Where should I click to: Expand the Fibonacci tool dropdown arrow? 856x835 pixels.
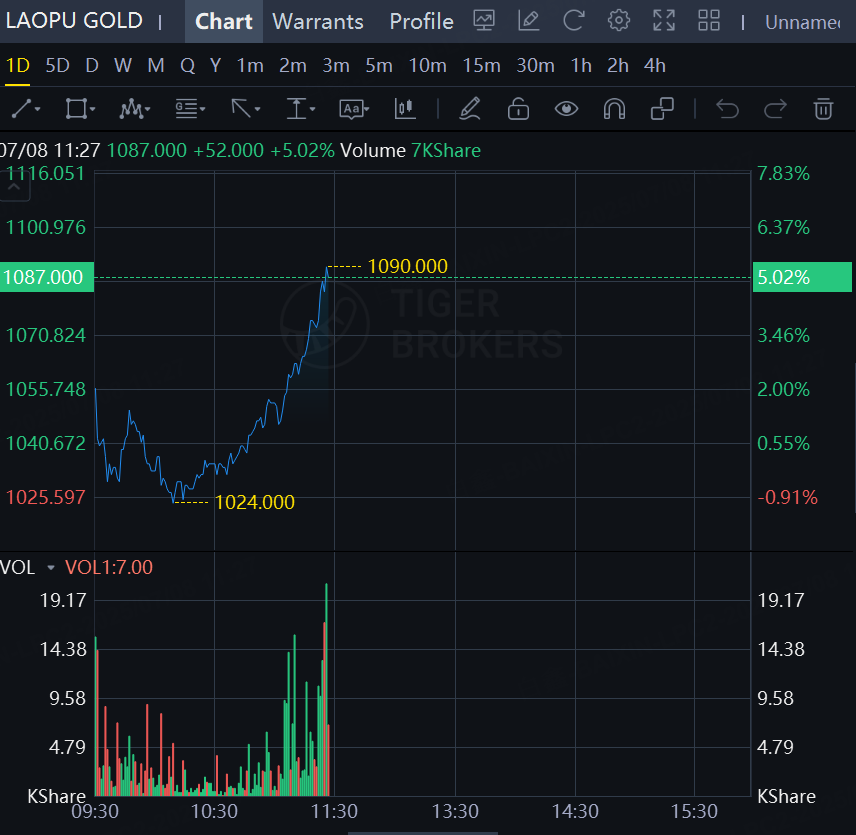203,109
